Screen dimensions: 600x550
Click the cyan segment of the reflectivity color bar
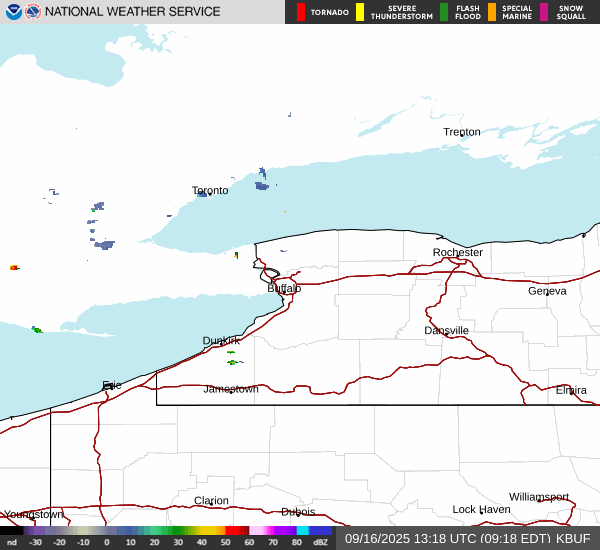pos(303,530)
